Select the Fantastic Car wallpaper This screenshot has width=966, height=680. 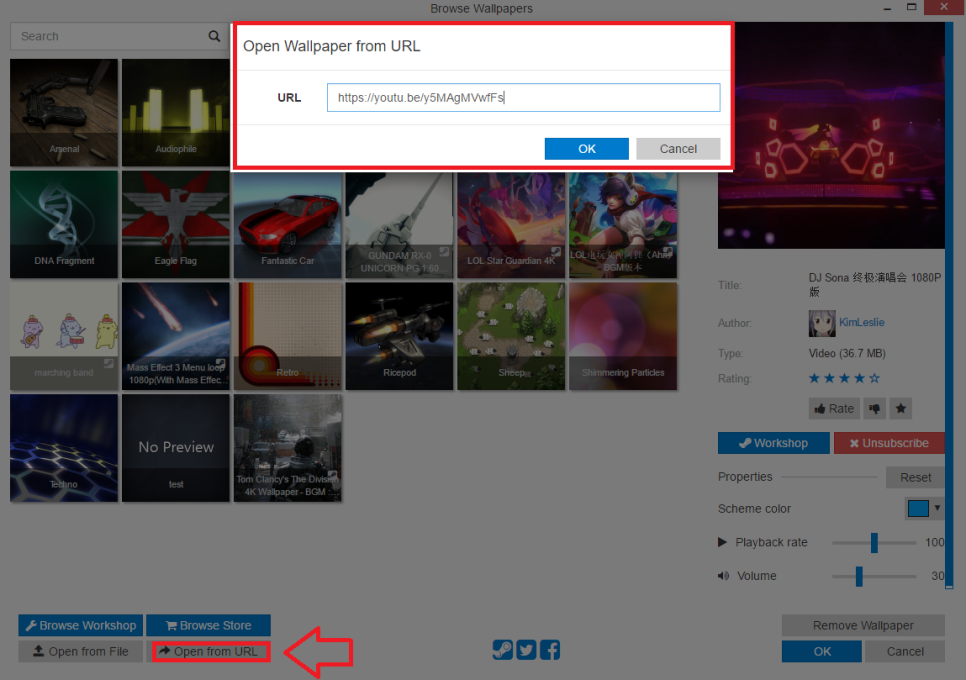(x=288, y=224)
